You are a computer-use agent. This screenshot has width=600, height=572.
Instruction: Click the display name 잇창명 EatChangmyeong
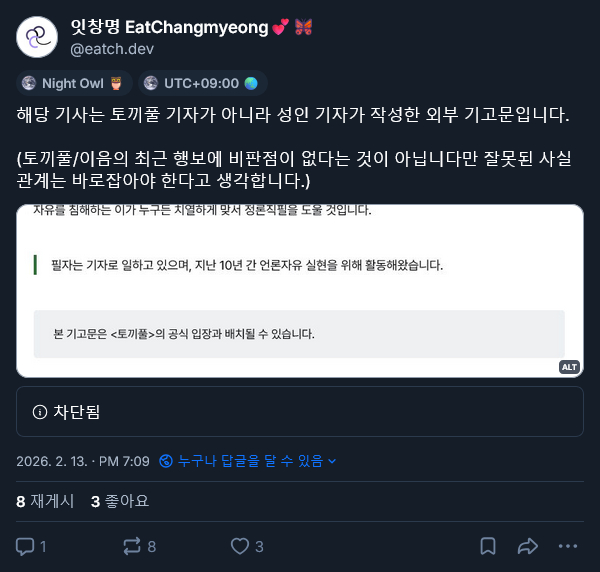click(170, 27)
